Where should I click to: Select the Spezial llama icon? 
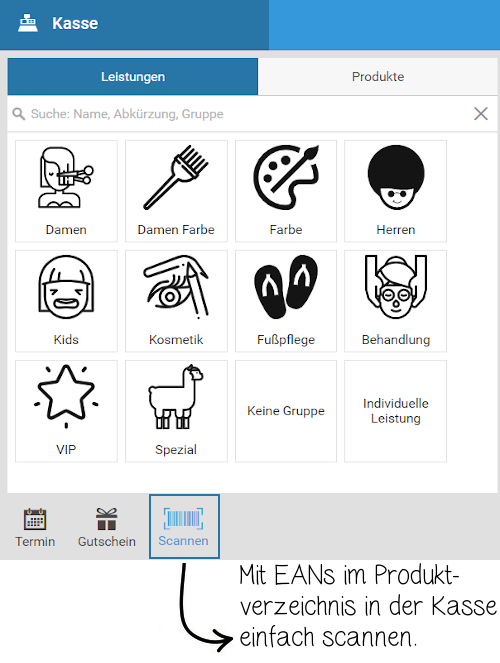[x=176, y=397]
